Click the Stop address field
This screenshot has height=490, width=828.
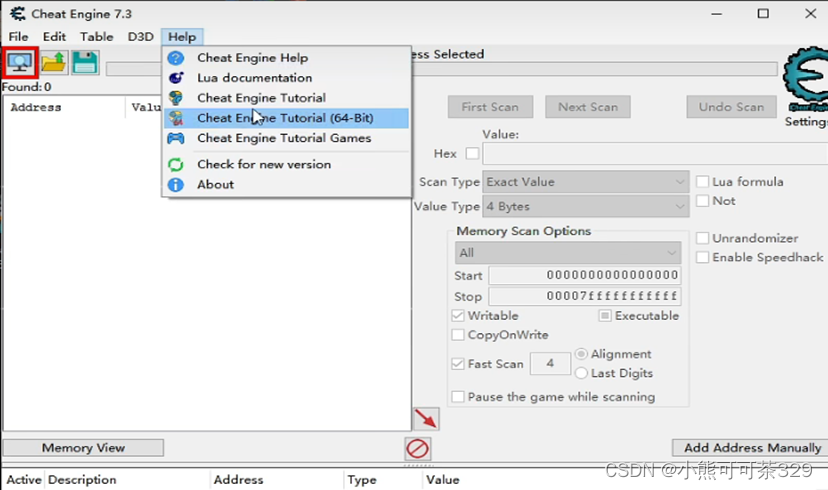585,296
